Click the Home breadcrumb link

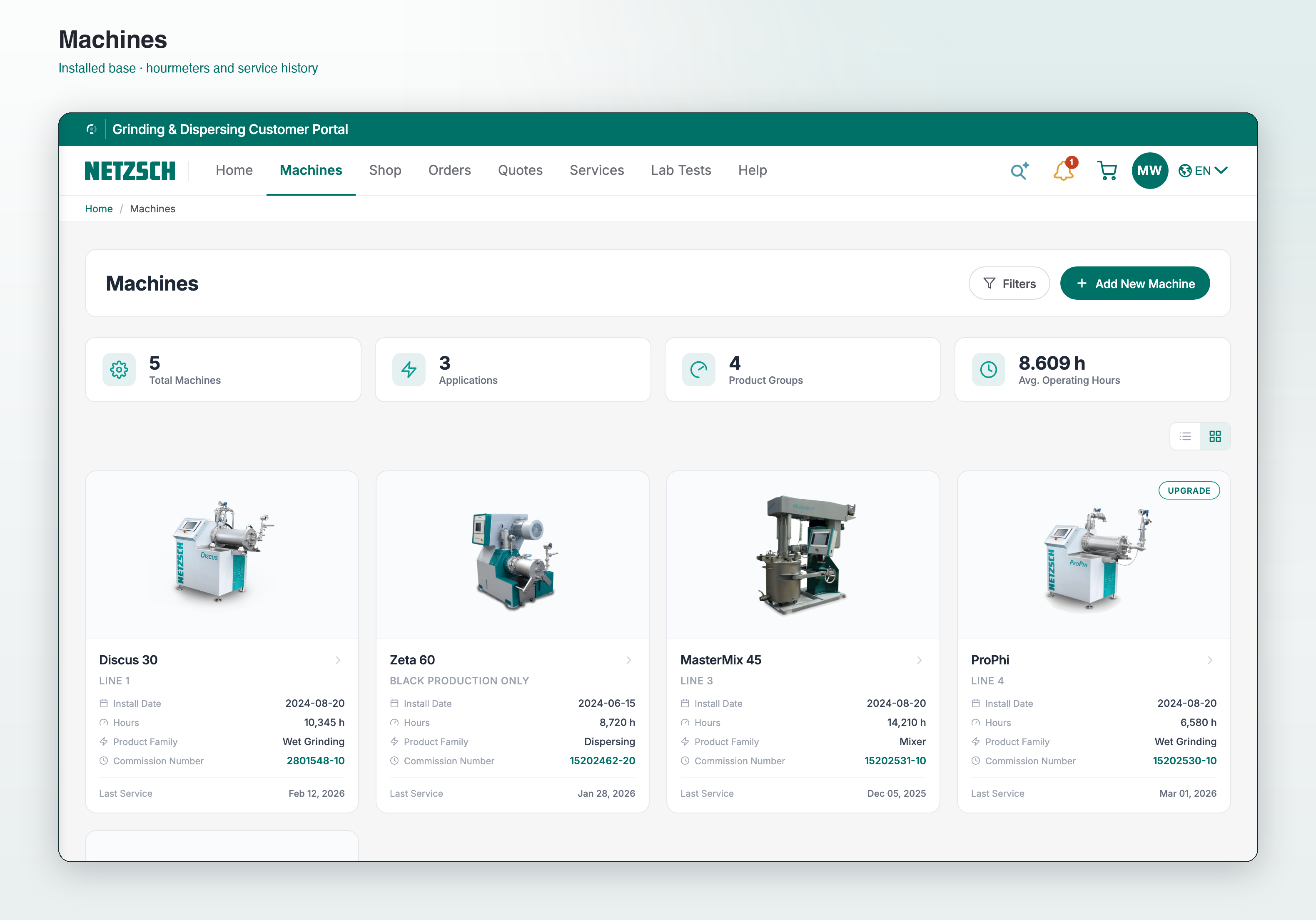coord(99,209)
